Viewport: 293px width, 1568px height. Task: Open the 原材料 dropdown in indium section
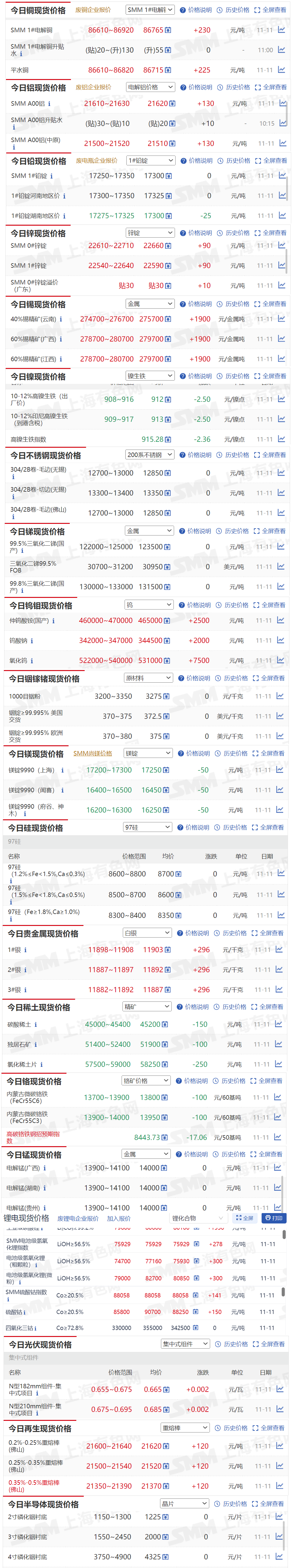[x=148, y=678]
